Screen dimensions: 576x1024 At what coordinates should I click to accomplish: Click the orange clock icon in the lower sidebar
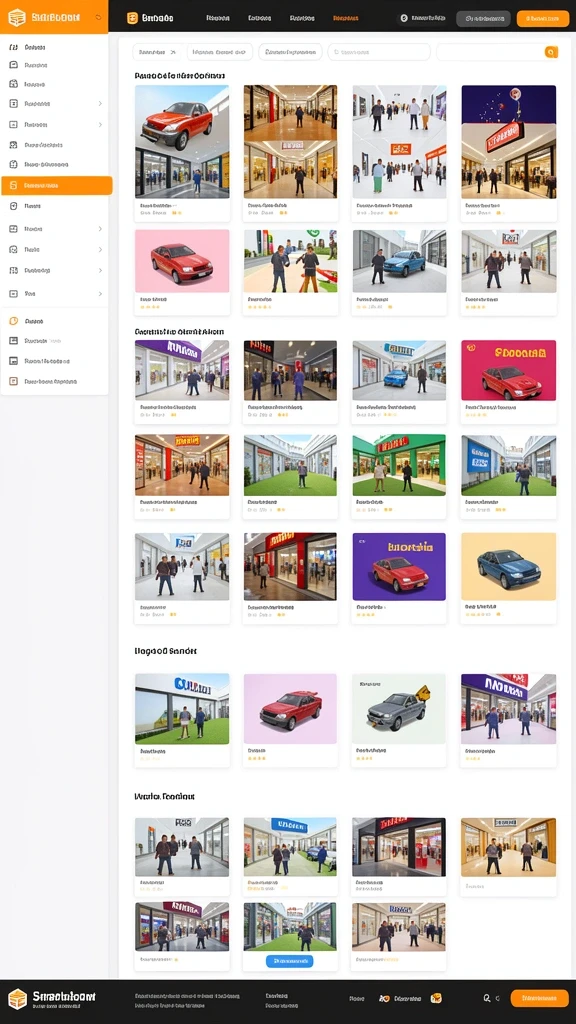[13, 321]
